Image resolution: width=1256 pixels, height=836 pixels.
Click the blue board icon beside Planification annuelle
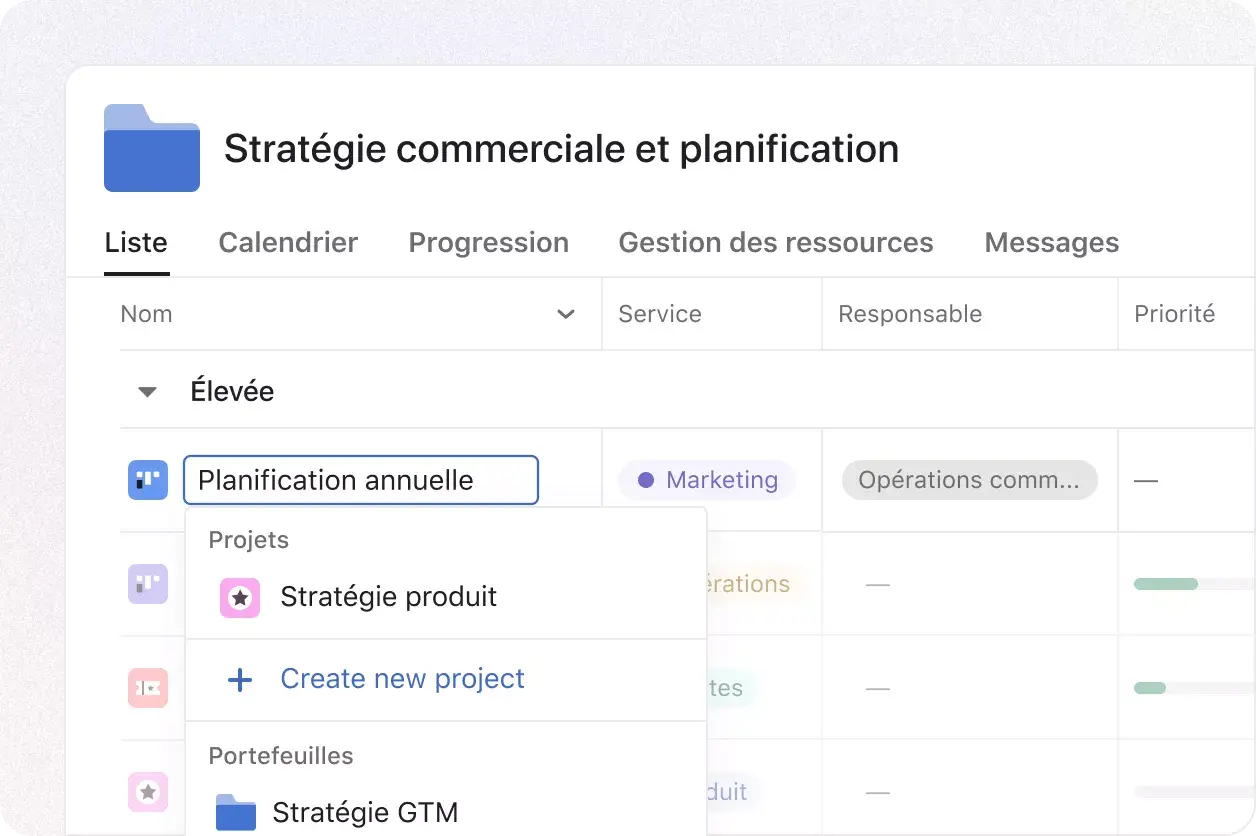coord(148,480)
